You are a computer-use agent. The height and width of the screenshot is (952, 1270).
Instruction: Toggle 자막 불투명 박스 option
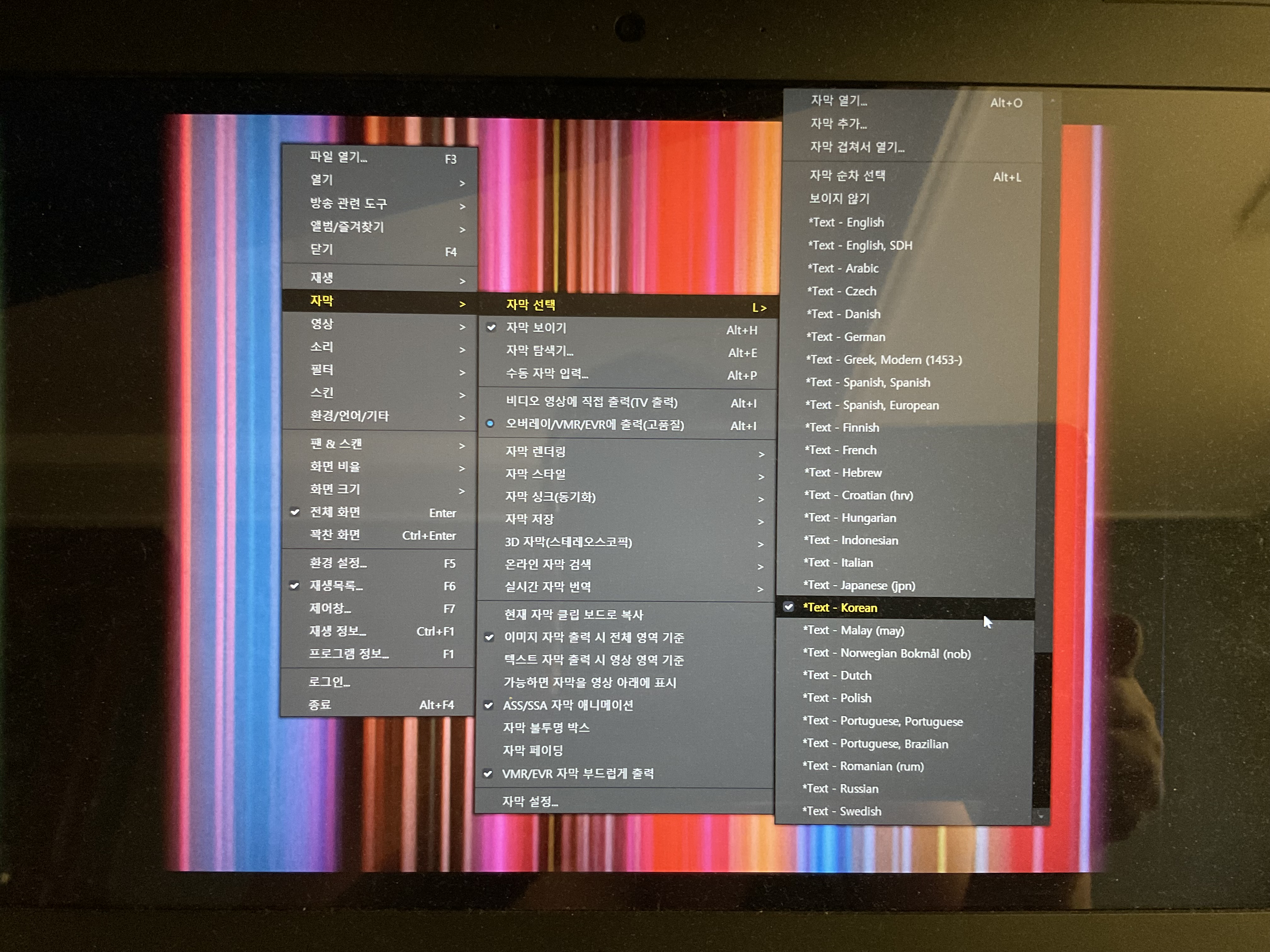point(625,728)
